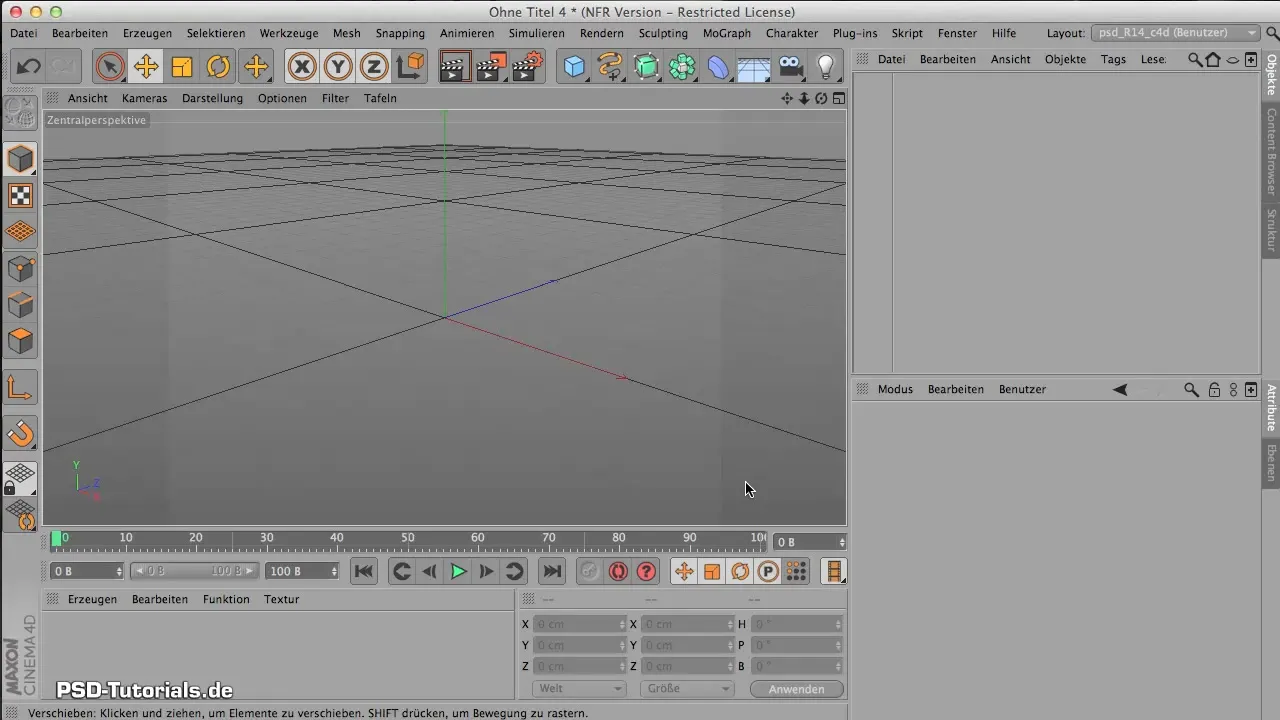The height and width of the screenshot is (720, 1280).
Task: Open the viewport Filter menu
Action: tap(336, 98)
